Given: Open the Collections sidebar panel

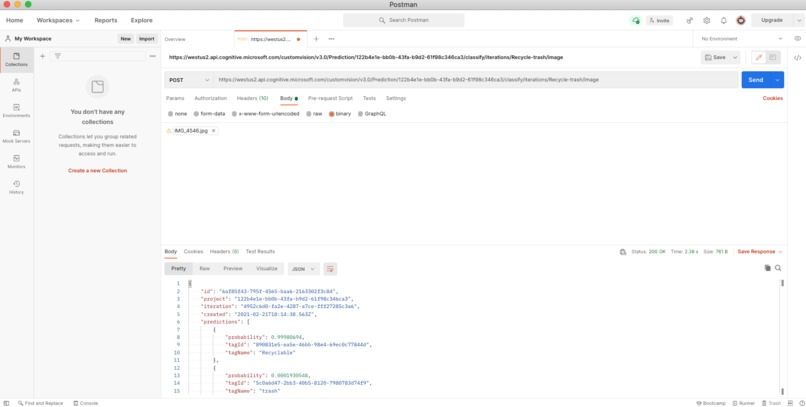Looking at the screenshot, I should click(x=16, y=60).
